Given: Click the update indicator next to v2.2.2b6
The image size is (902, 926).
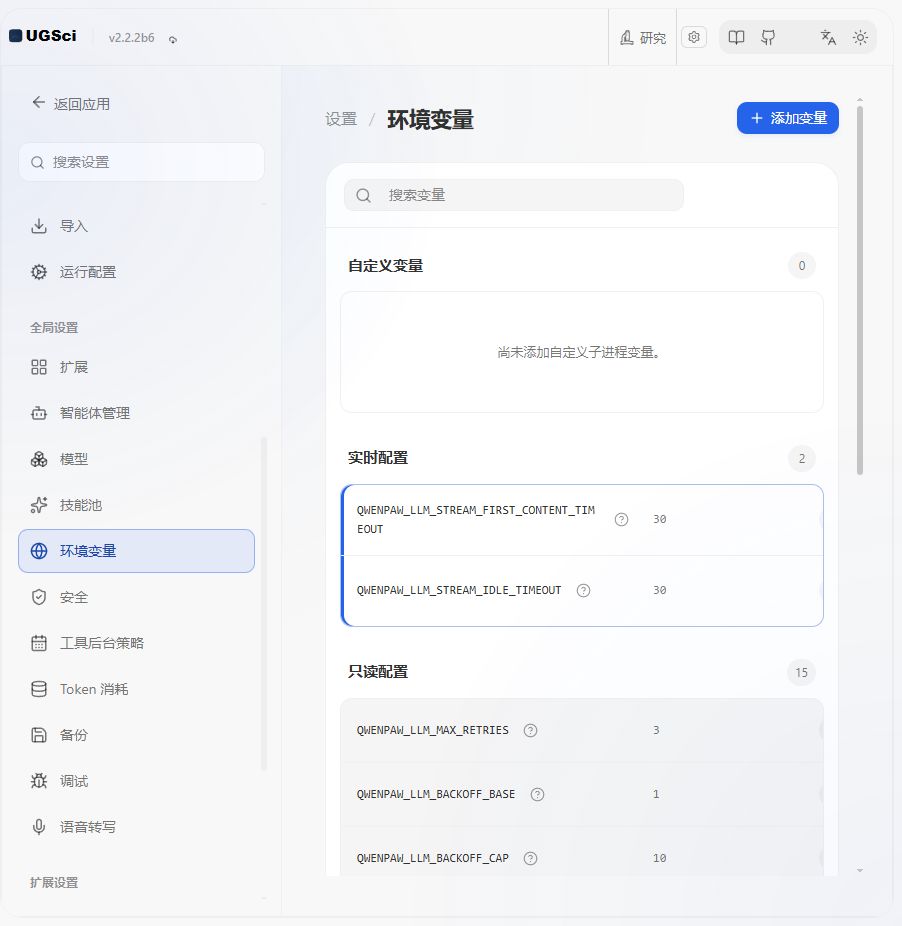Looking at the screenshot, I should tap(172, 39).
